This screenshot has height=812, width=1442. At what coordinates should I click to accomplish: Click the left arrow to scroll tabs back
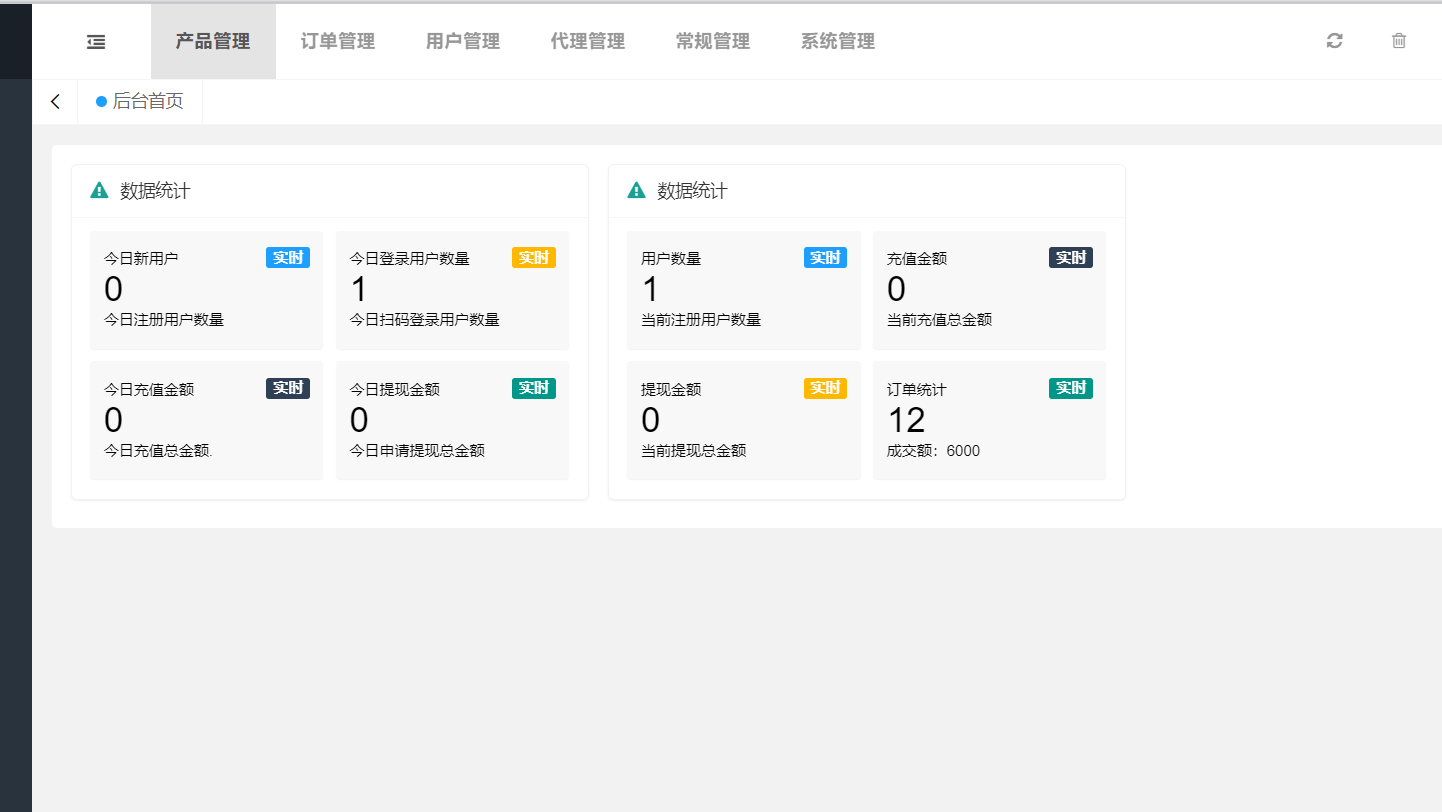(55, 101)
